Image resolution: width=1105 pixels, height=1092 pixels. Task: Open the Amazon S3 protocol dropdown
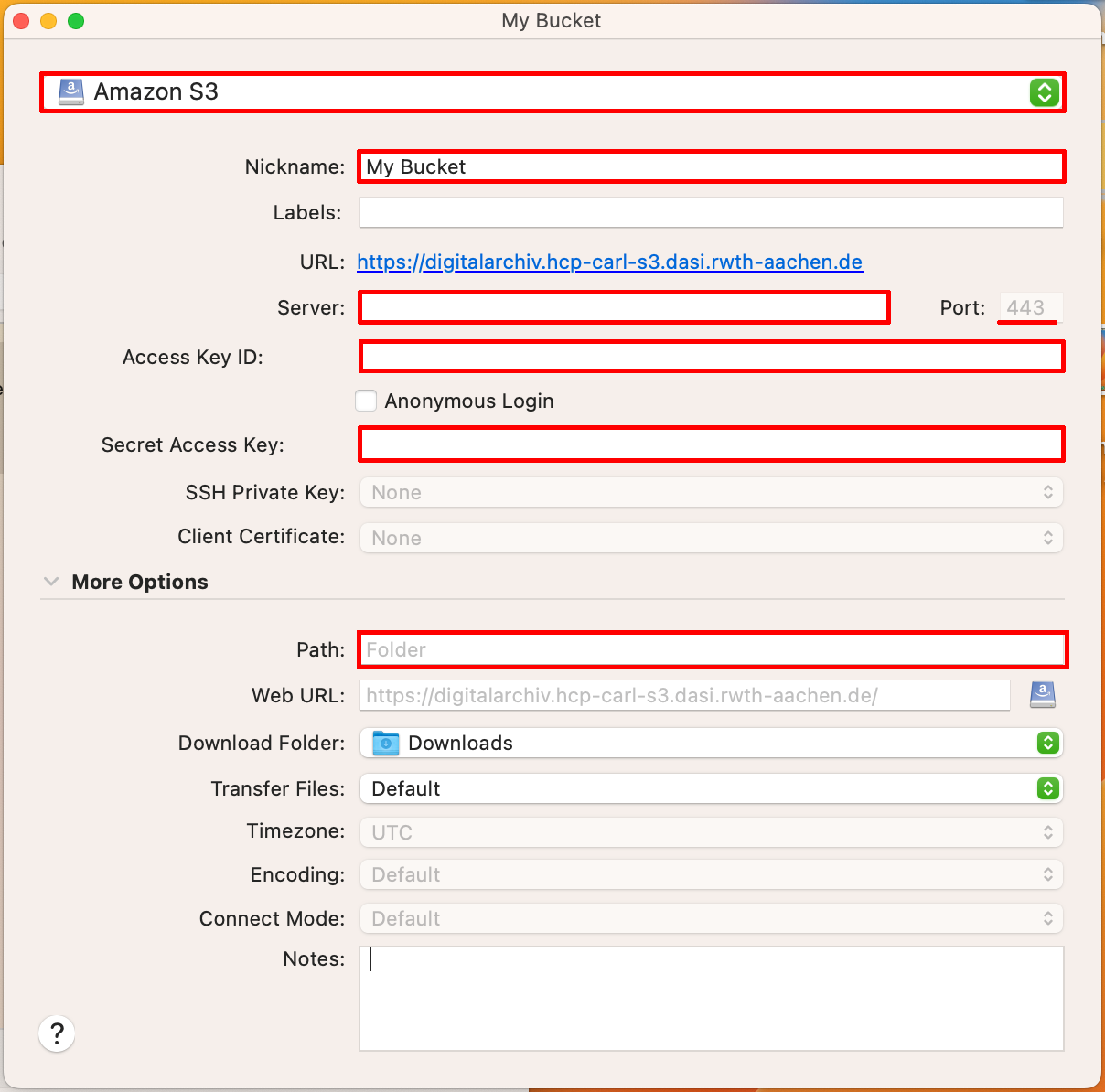tap(552, 92)
